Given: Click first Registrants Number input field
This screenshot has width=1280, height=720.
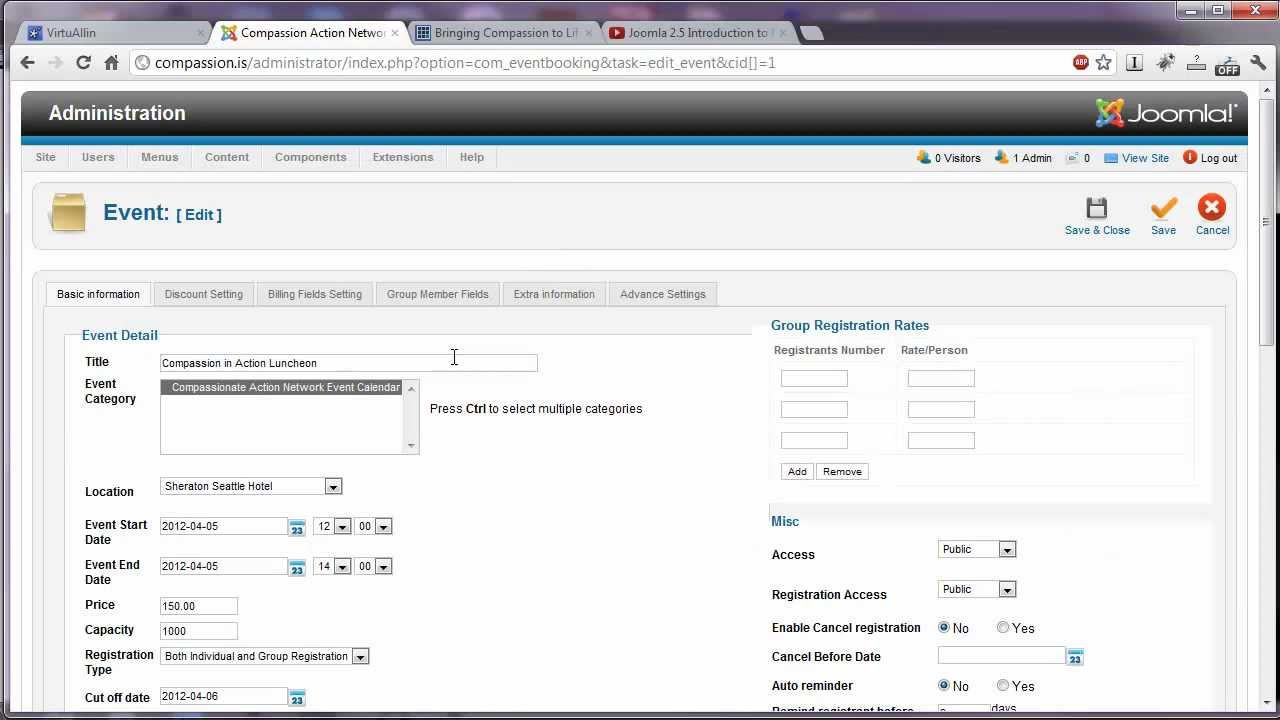Looking at the screenshot, I should [x=814, y=378].
